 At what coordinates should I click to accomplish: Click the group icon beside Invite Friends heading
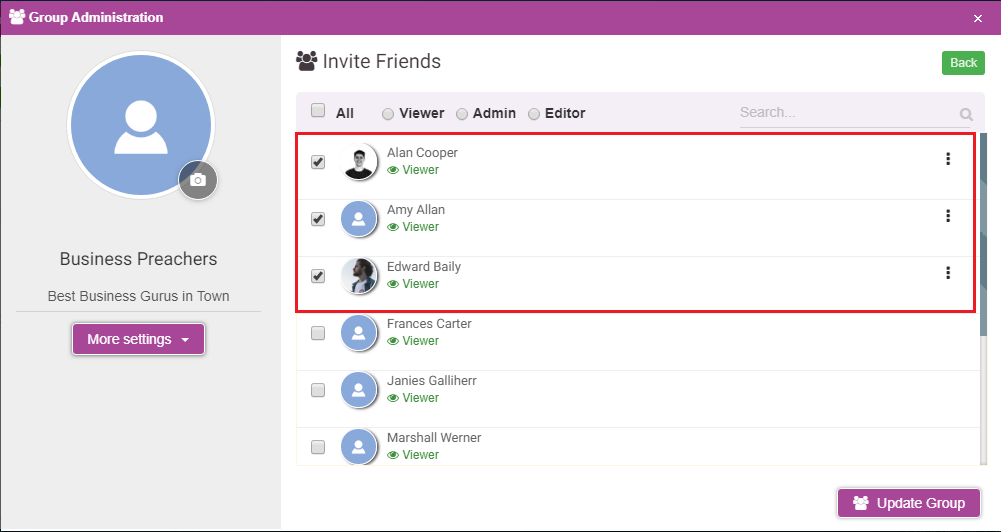pos(307,61)
